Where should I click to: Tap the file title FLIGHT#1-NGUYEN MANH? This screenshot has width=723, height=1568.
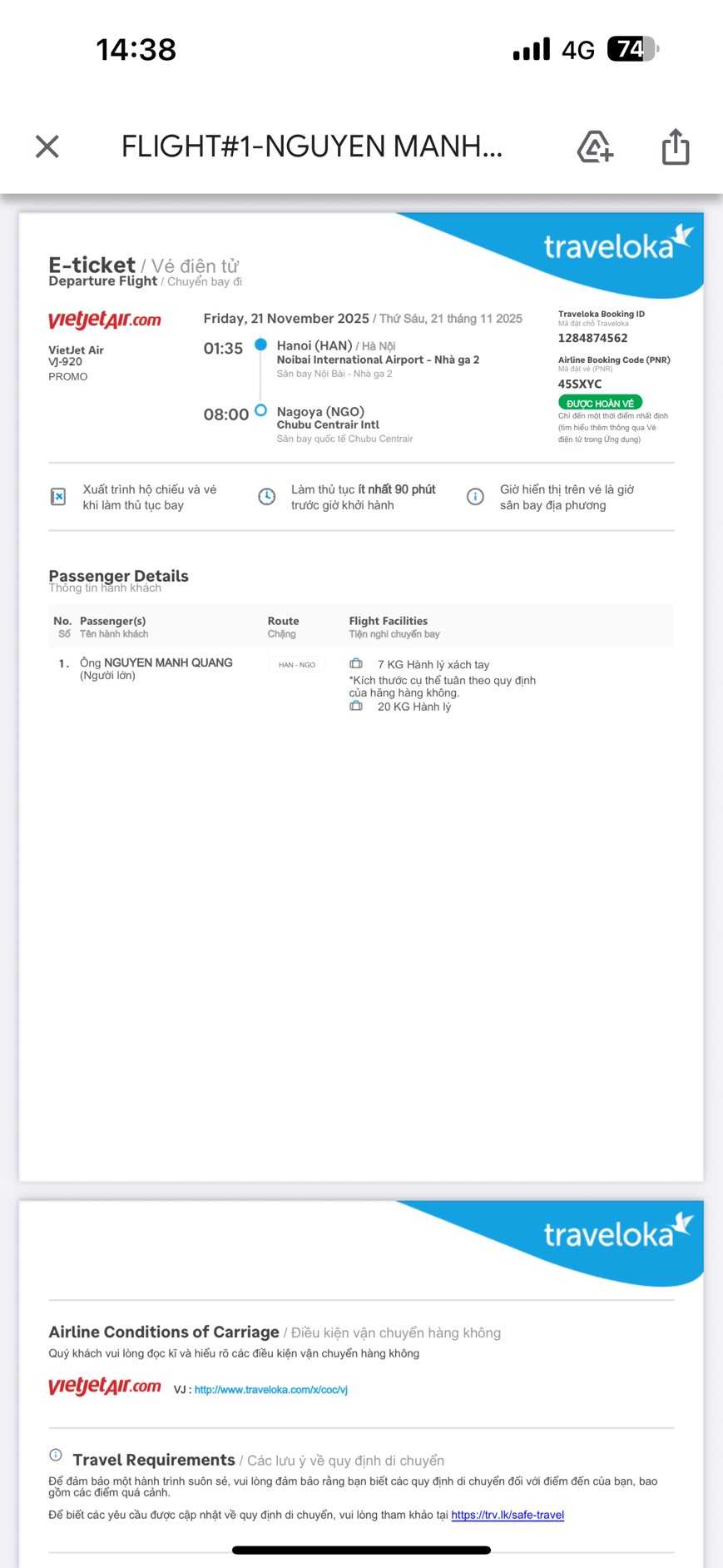(x=311, y=146)
